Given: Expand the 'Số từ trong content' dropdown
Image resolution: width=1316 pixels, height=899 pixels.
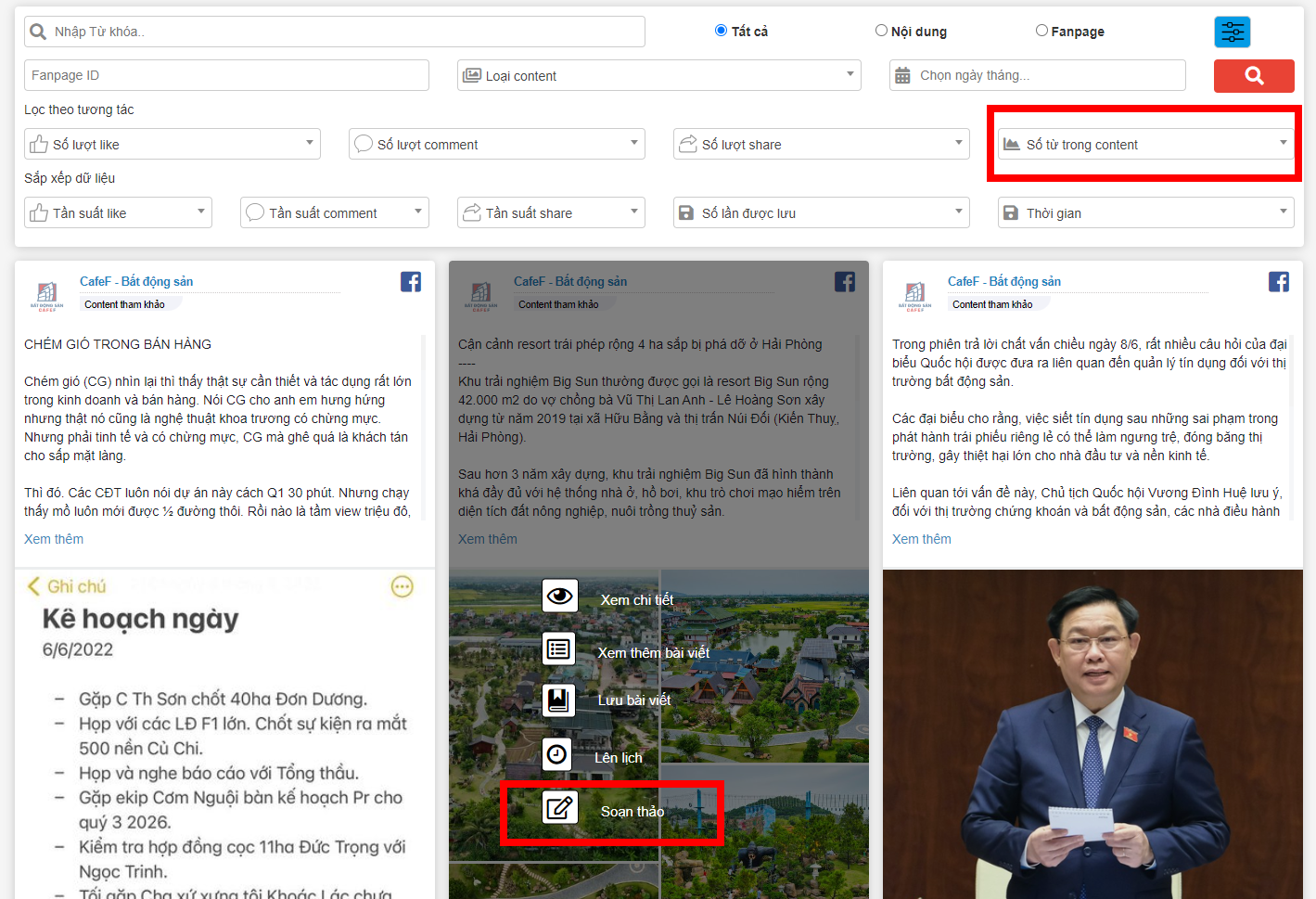Looking at the screenshot, I should [1145, 144].
